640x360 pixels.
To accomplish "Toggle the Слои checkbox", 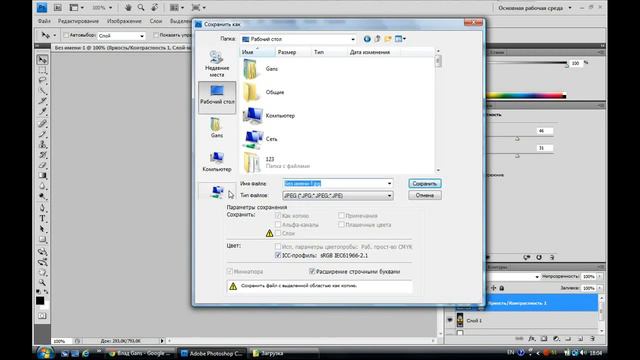I will click(x=278, y=233).
